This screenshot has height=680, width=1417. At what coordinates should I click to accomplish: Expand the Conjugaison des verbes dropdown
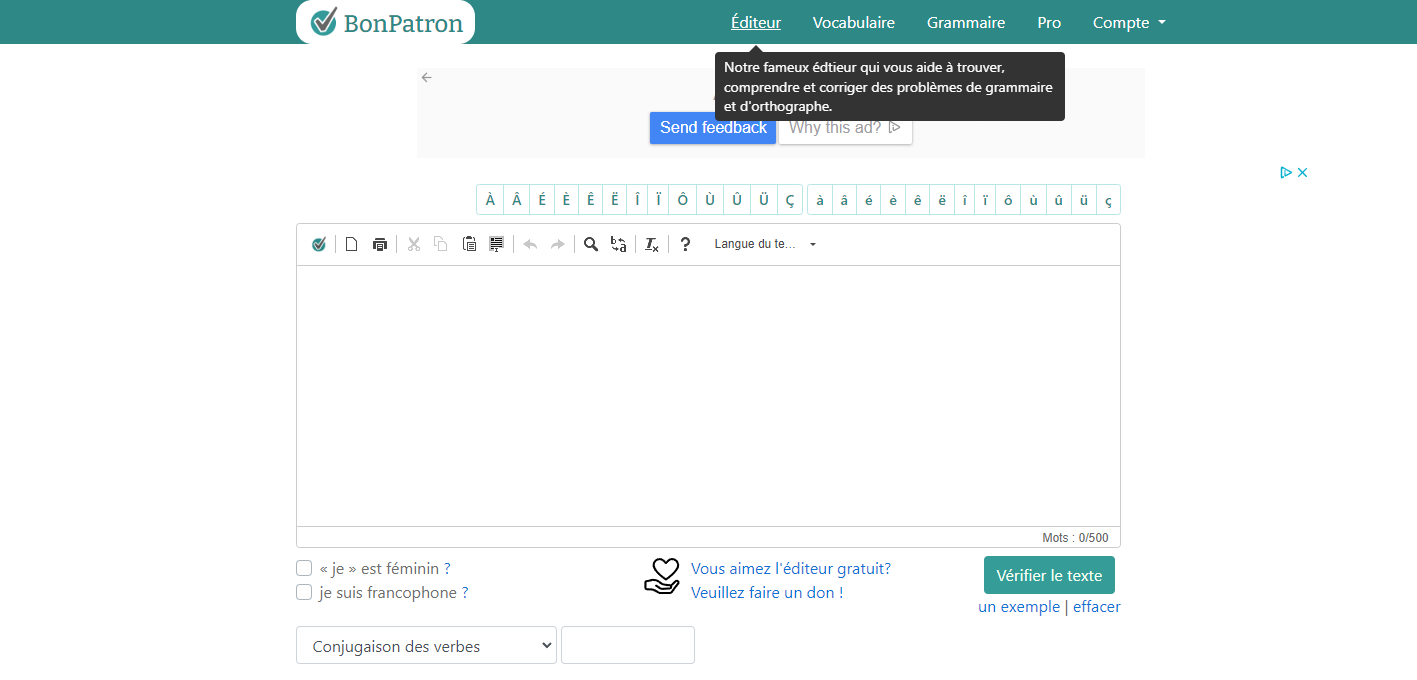(425, 645)
